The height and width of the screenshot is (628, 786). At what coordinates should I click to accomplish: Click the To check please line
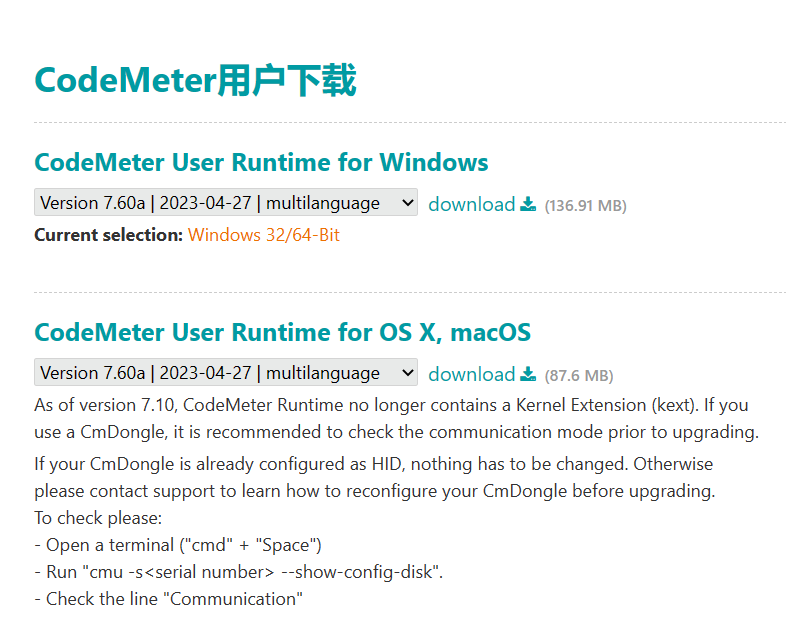coord(98,518)
